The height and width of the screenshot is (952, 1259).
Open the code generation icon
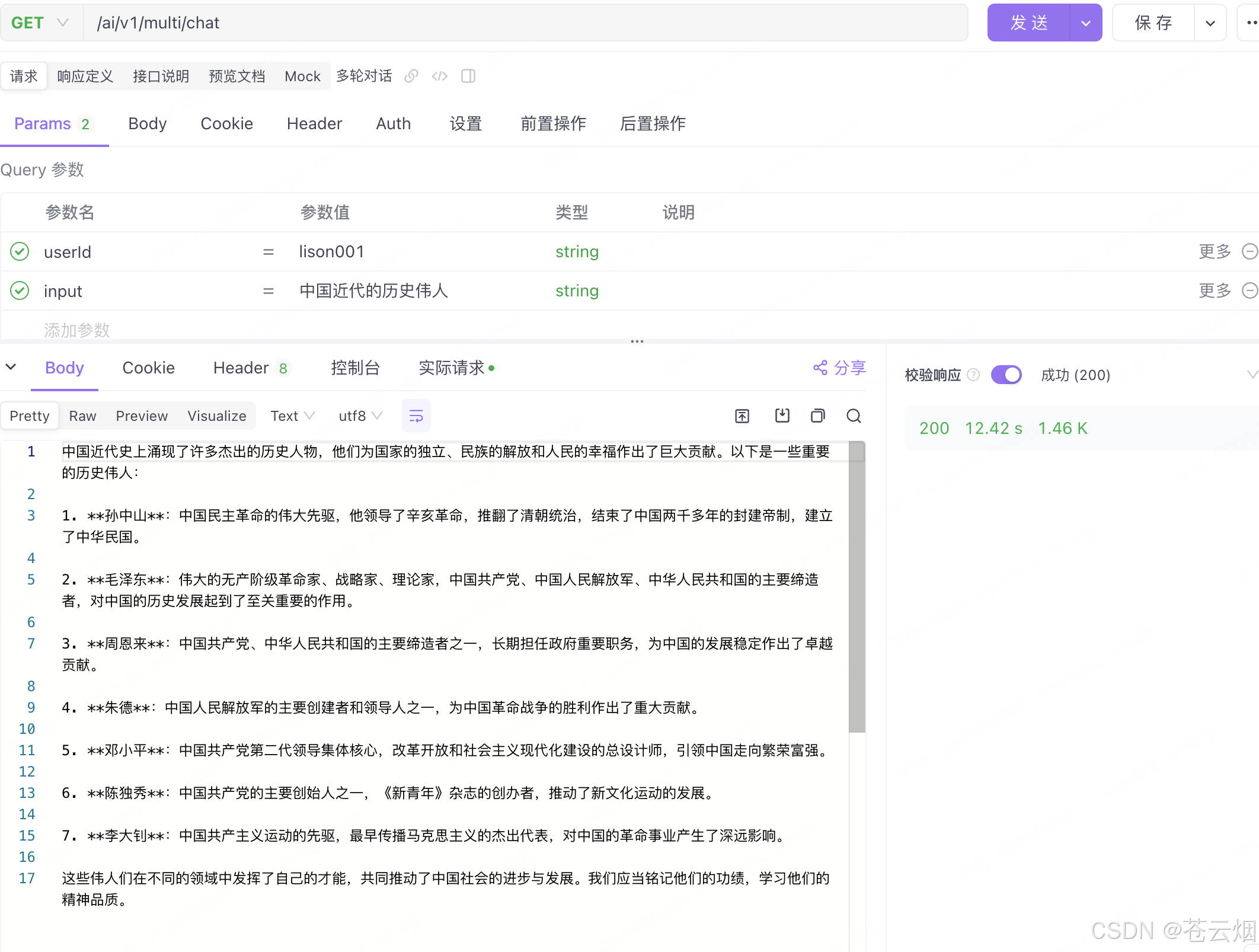click(440, 76)
